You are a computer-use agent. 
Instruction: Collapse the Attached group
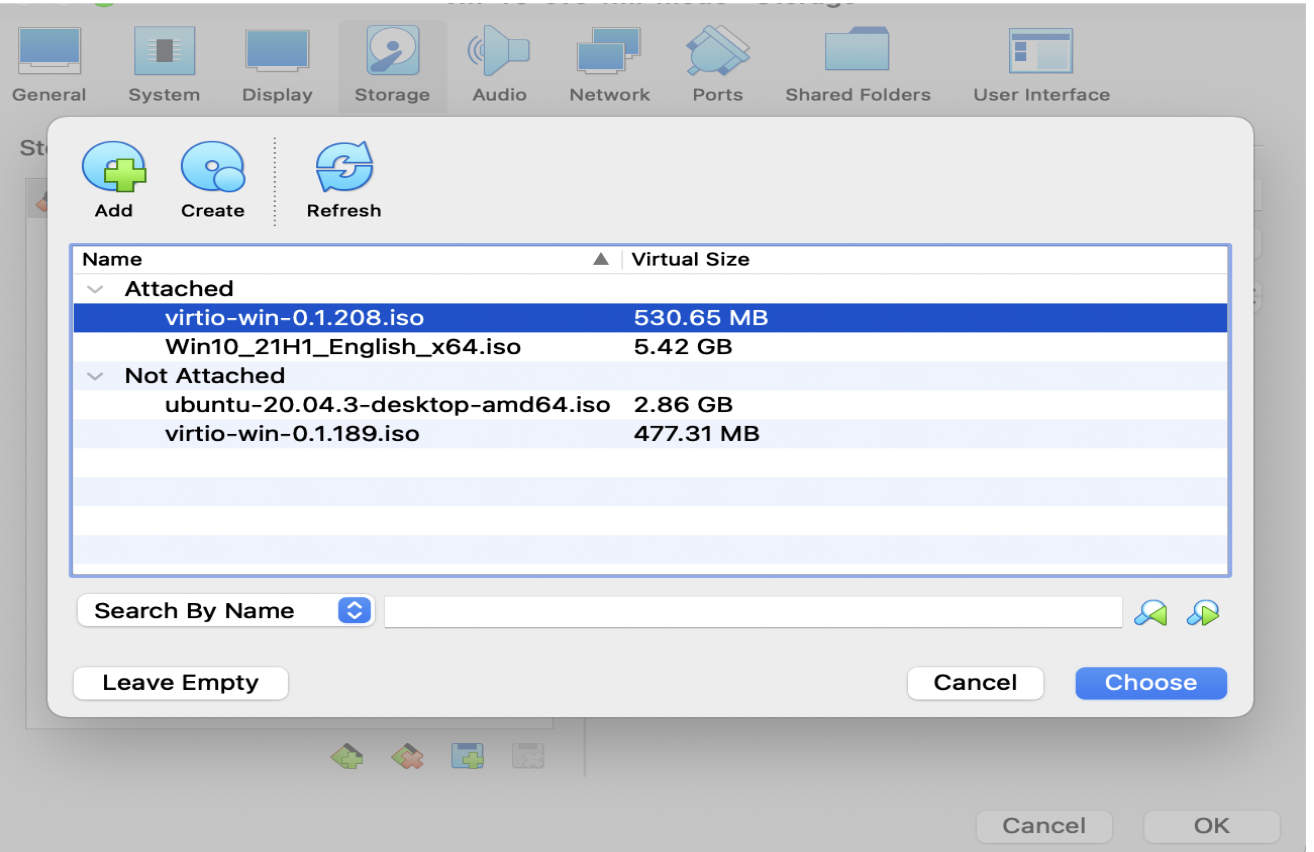95,289
